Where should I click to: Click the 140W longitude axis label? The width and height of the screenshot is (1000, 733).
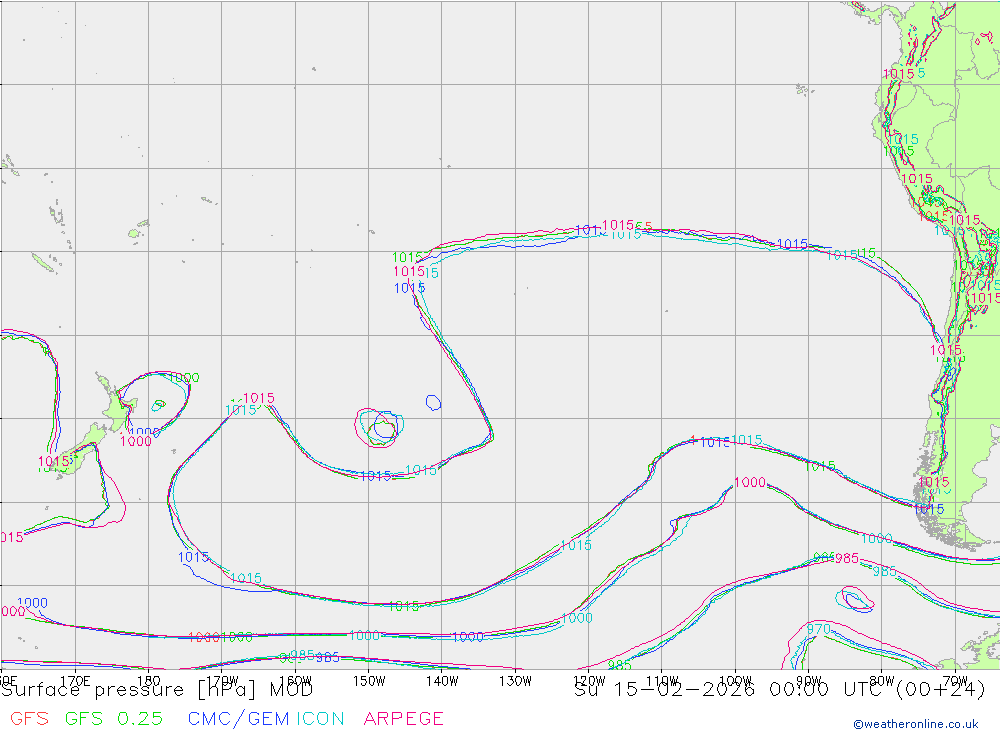[x=441, y=681]
